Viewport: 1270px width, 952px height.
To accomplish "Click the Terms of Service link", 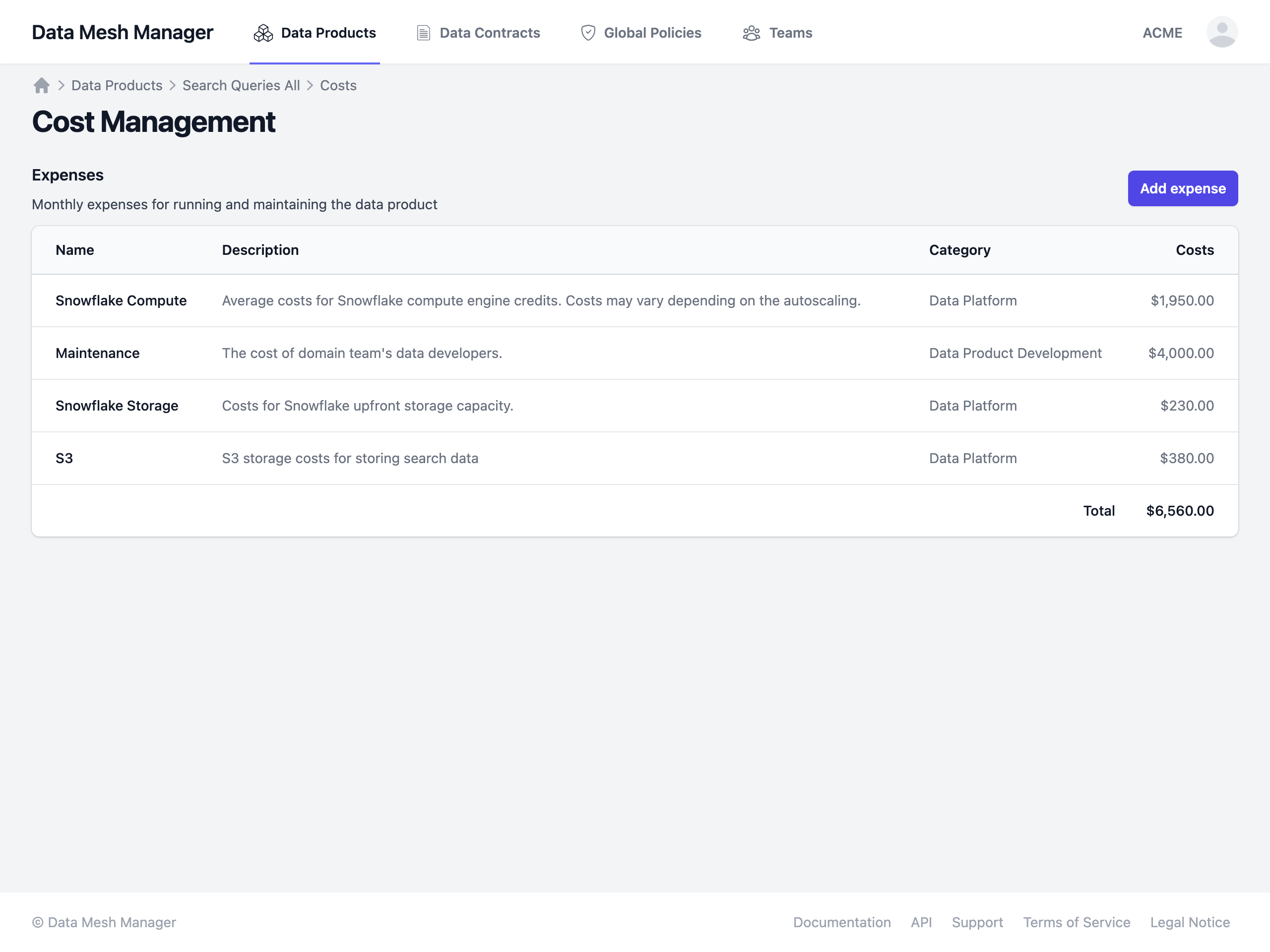I will point(1076,922).
